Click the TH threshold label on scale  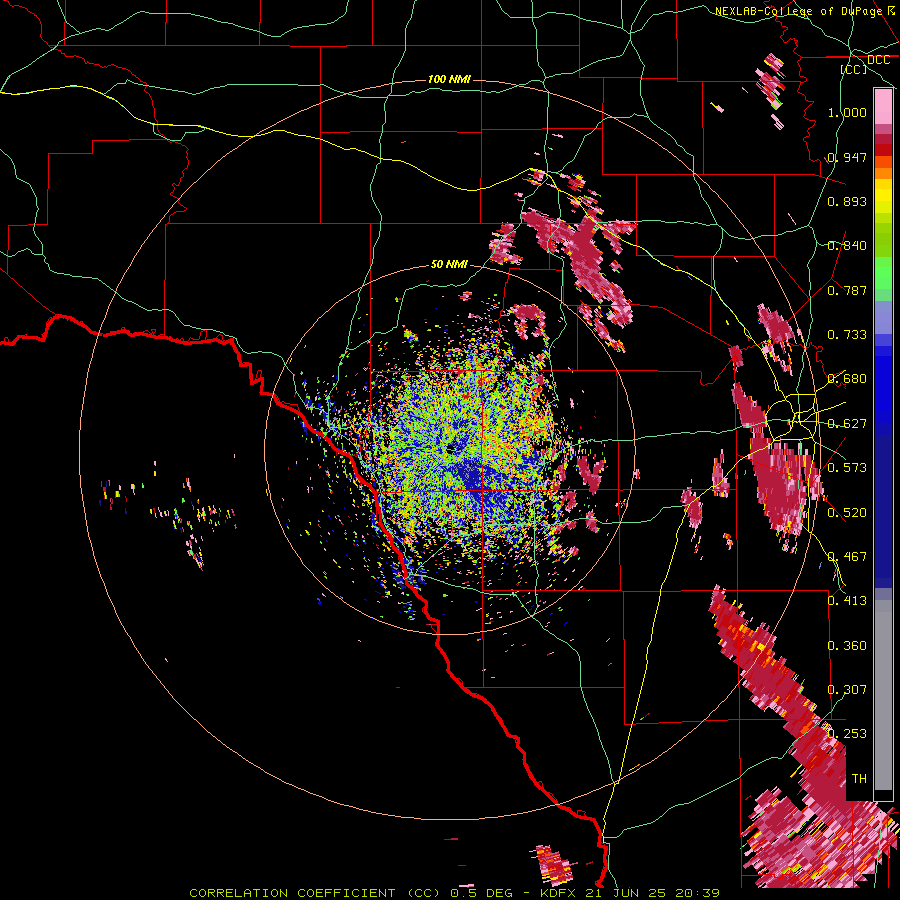[859, 779]
